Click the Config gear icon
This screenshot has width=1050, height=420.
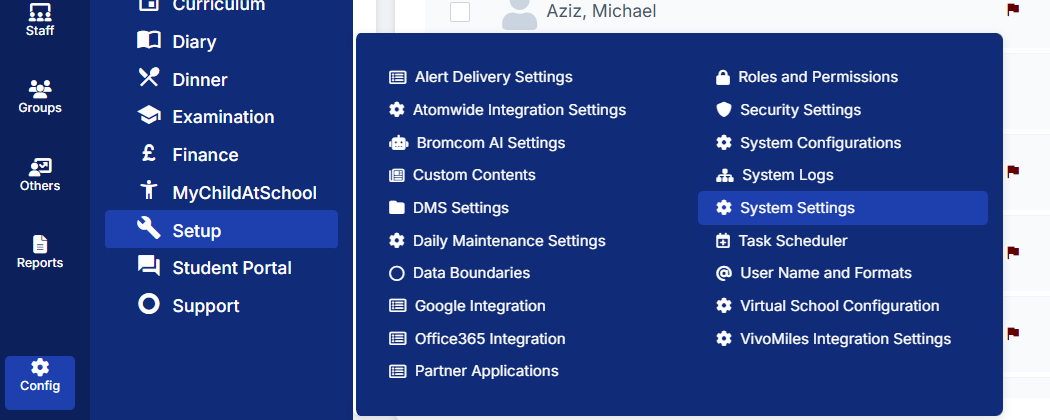tap(40, 368)
